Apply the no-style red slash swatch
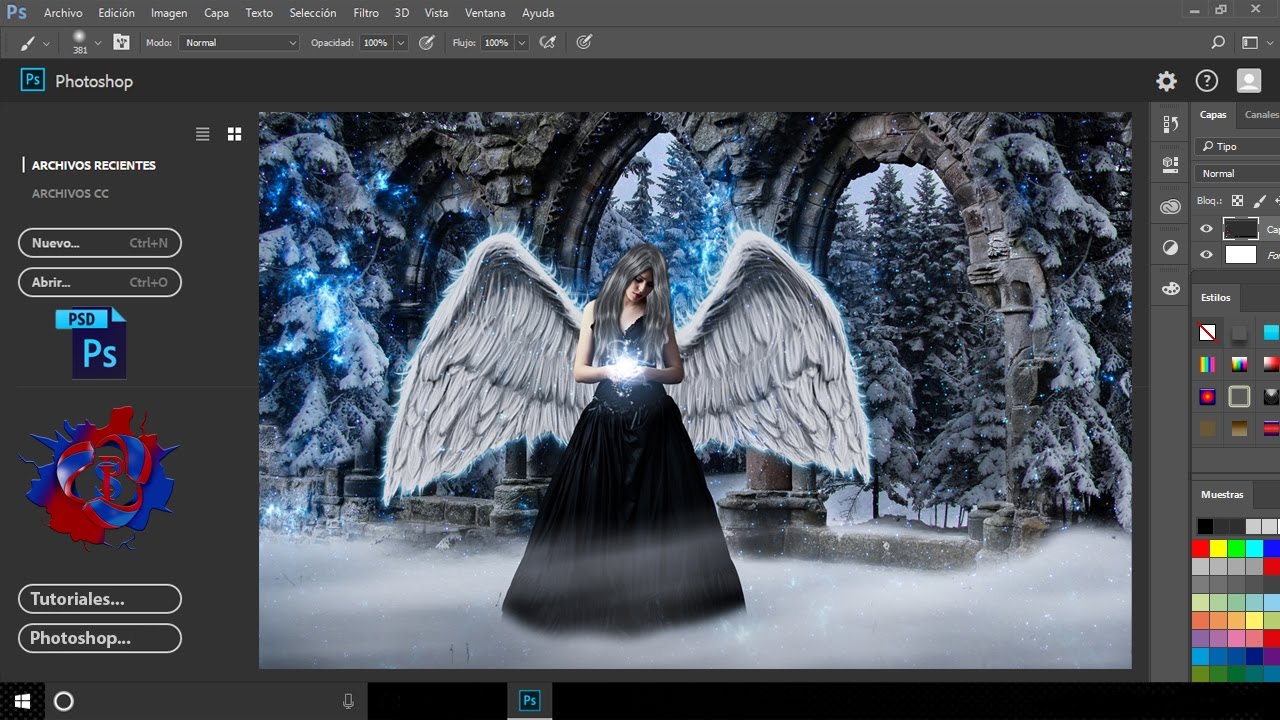 pyautogui.click(x=1208, y=333)
